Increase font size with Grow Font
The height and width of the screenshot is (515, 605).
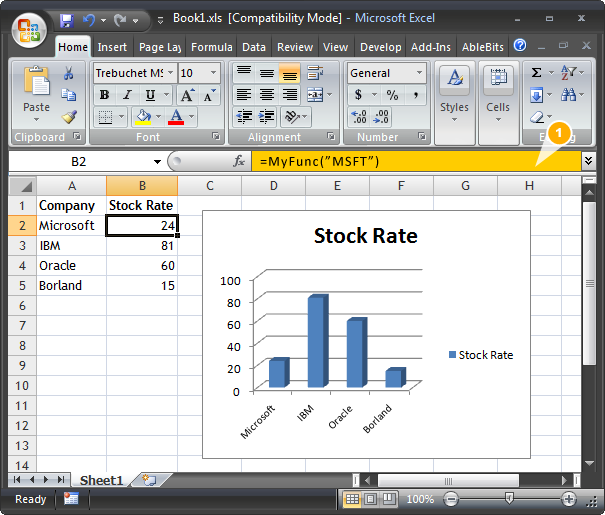(x=188, y=95)
